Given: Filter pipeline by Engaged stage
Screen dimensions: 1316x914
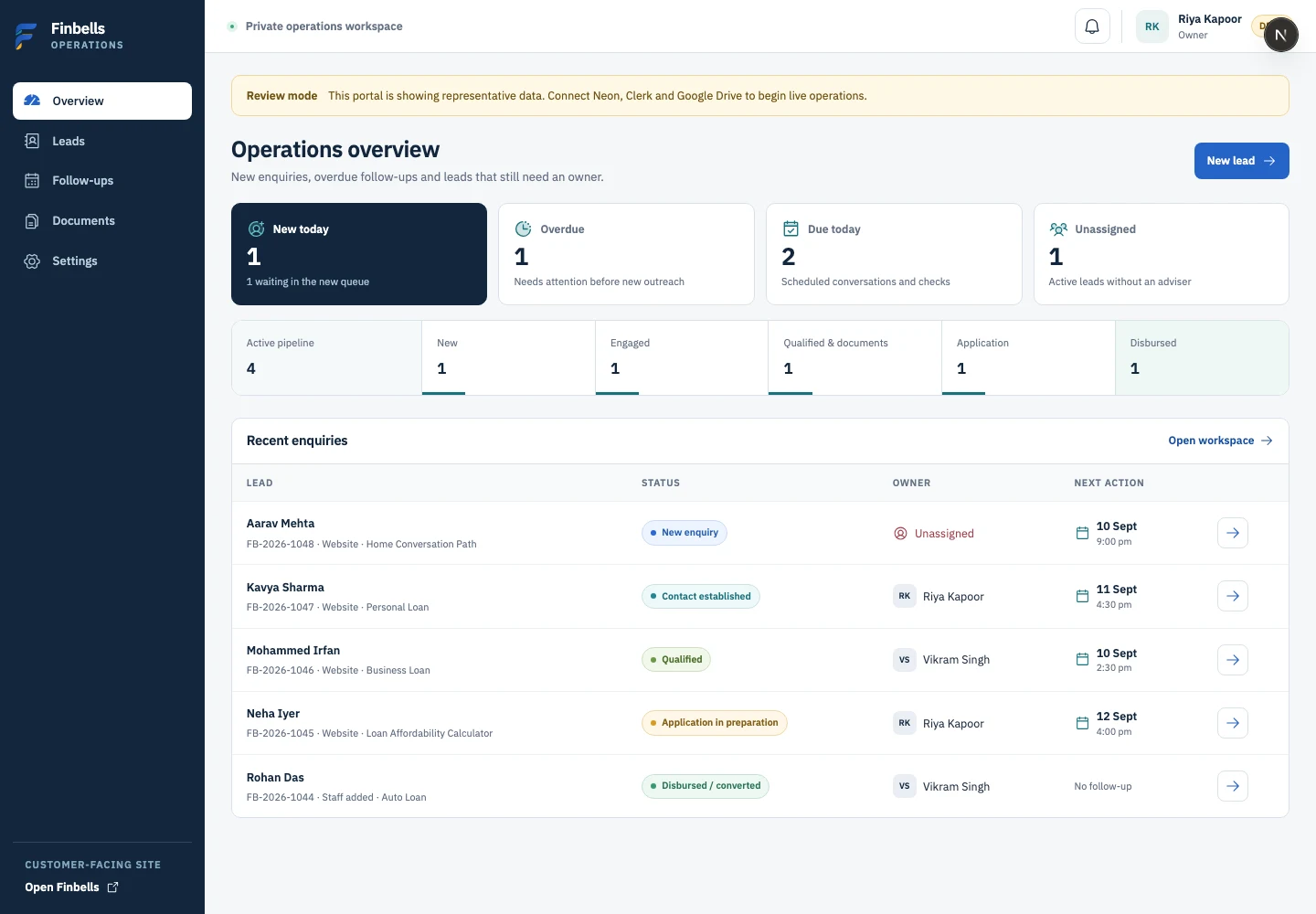Looking at the screenshot, I should click(x=682, y=357).
